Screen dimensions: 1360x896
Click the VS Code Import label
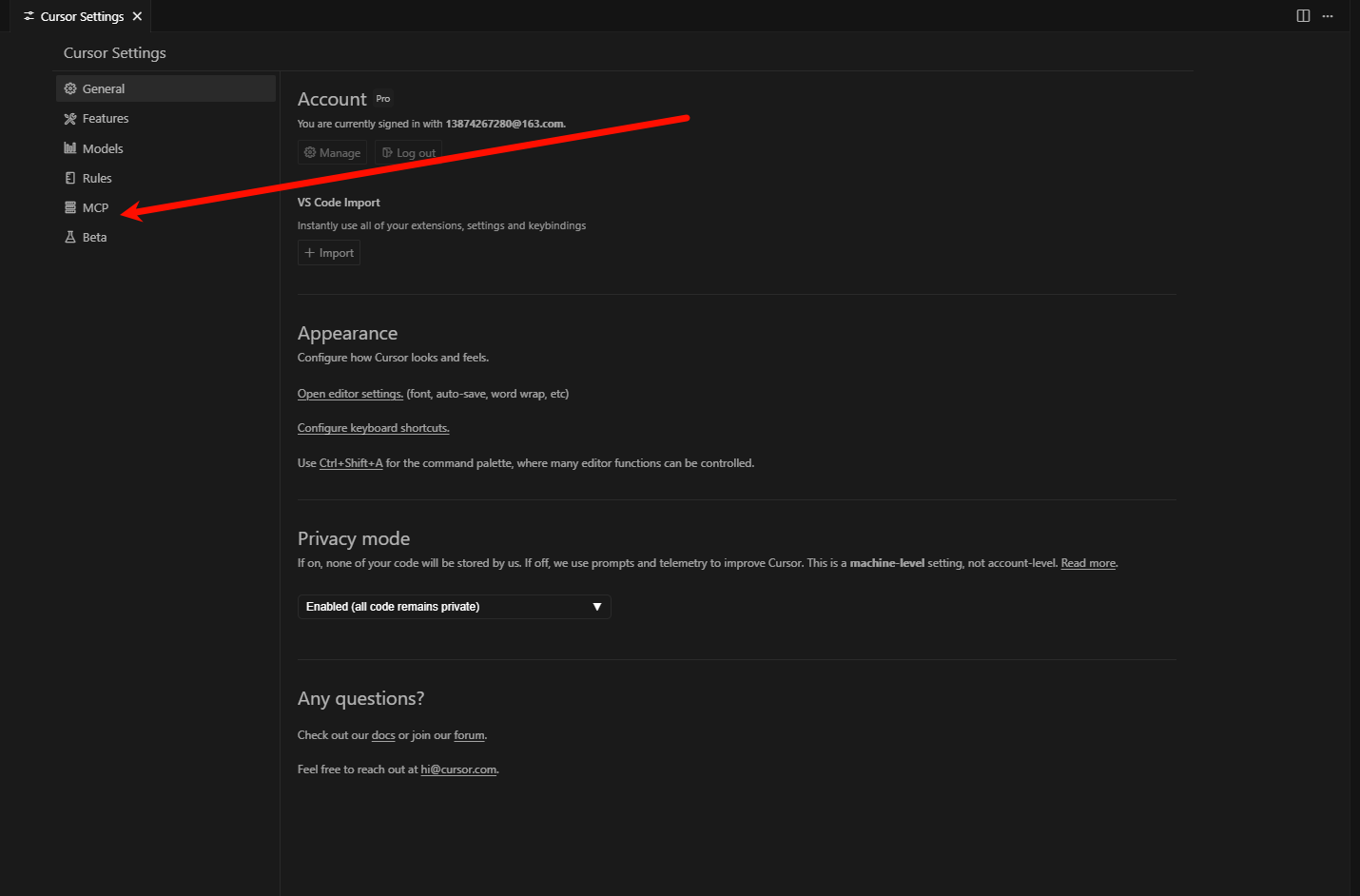[x=339, y=203]
